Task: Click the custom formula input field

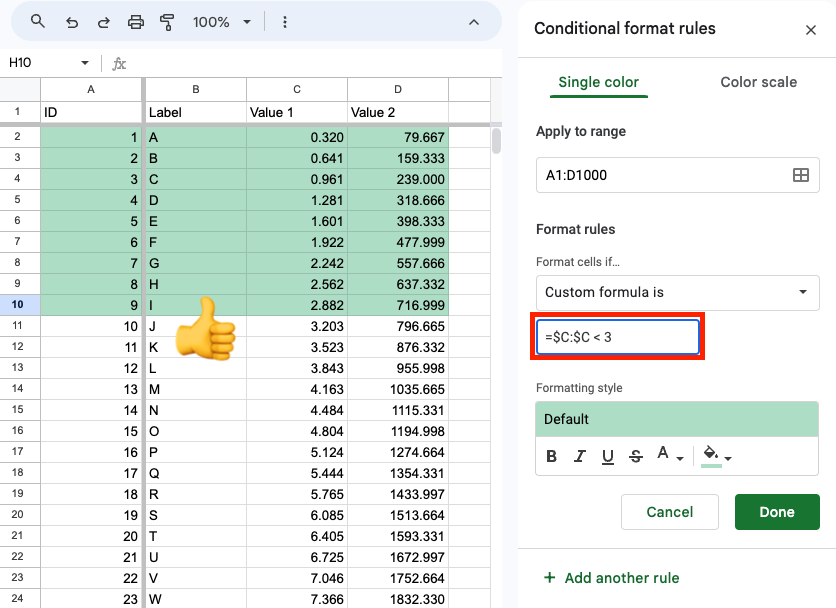Action: 618,337
